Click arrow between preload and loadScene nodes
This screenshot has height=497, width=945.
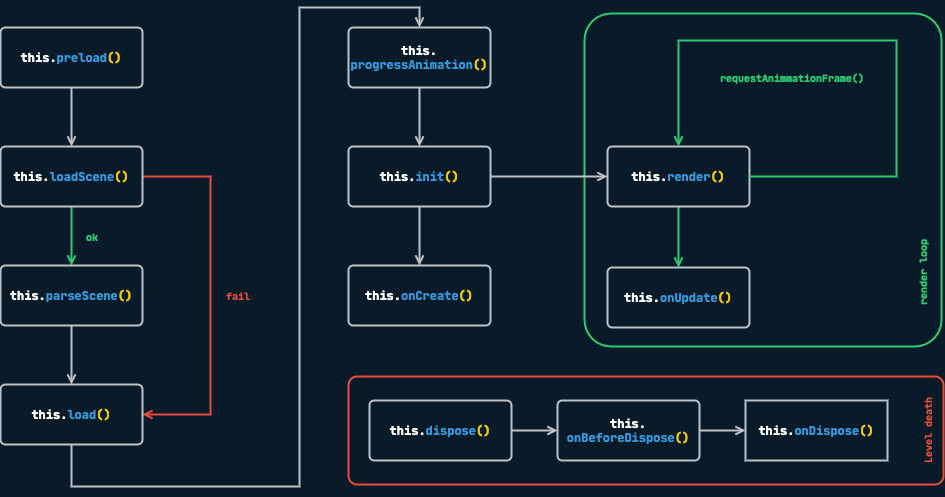pyautogui.click(x=71, y=116)
